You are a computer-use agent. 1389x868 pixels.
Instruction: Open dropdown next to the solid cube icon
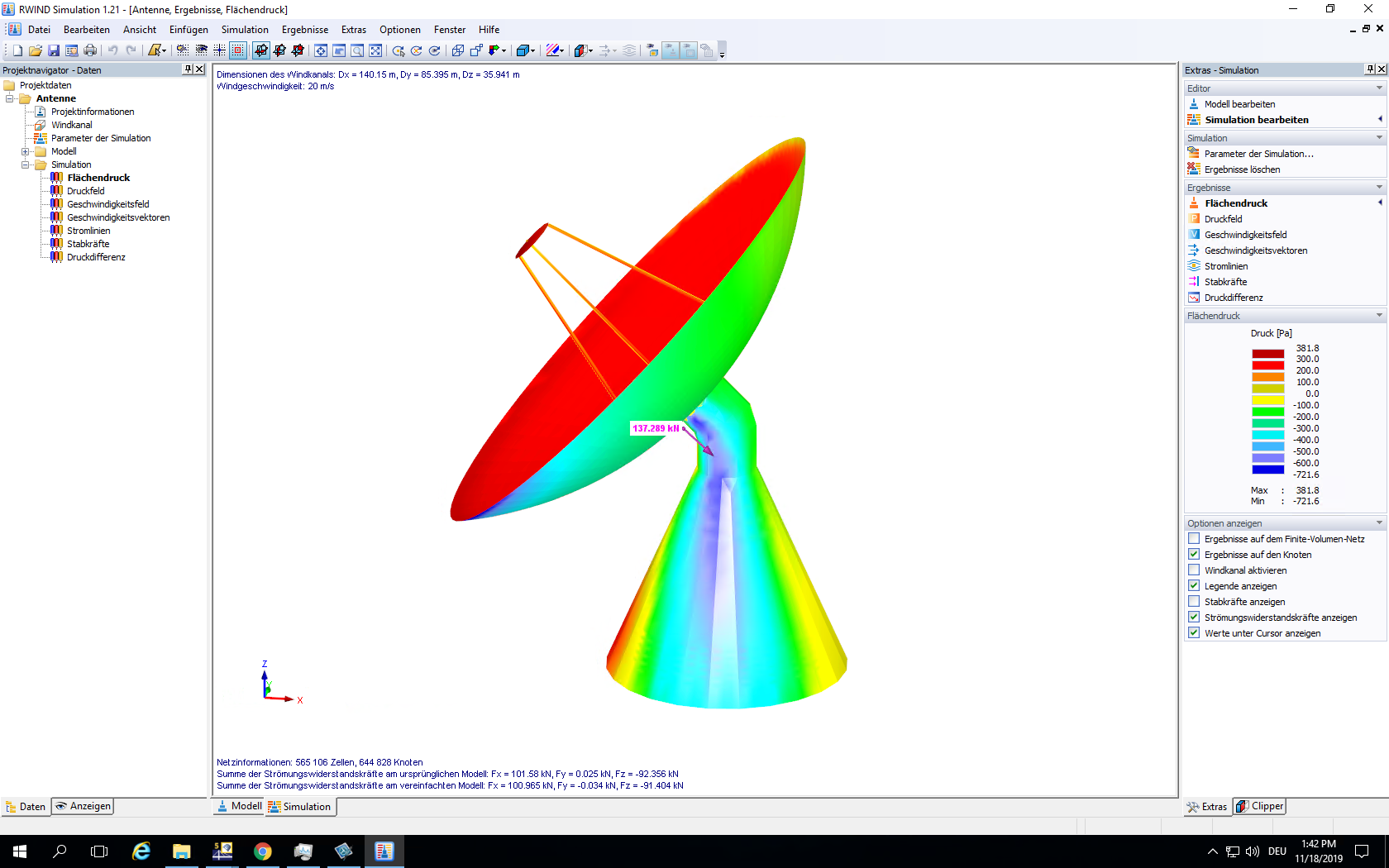(x=533, y=50)
